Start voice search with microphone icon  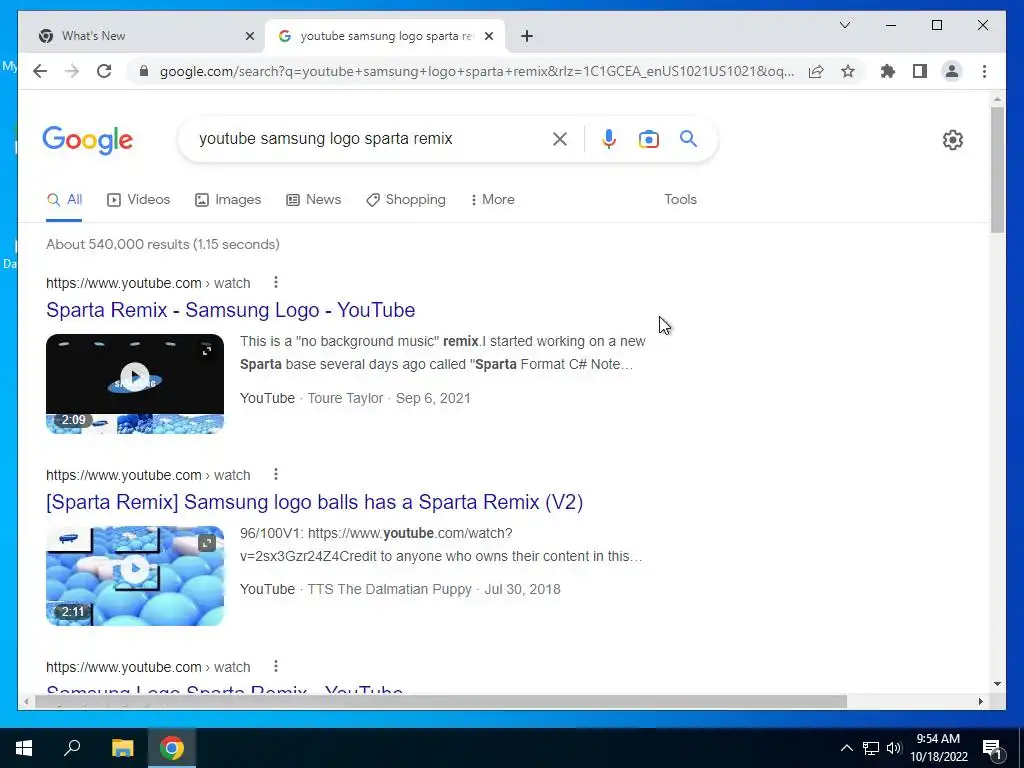click(x=609, y=138)
